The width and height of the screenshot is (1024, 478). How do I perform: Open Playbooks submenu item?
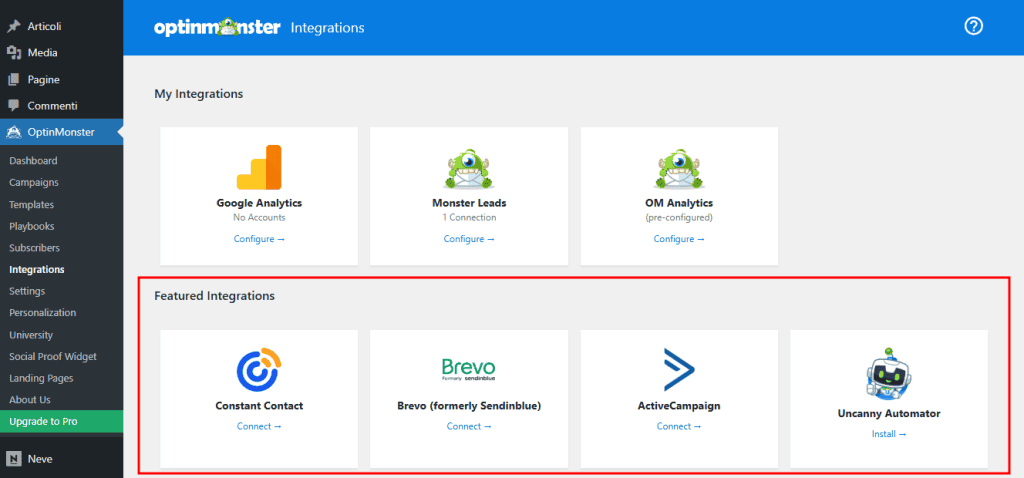click(x=31, y=226)
